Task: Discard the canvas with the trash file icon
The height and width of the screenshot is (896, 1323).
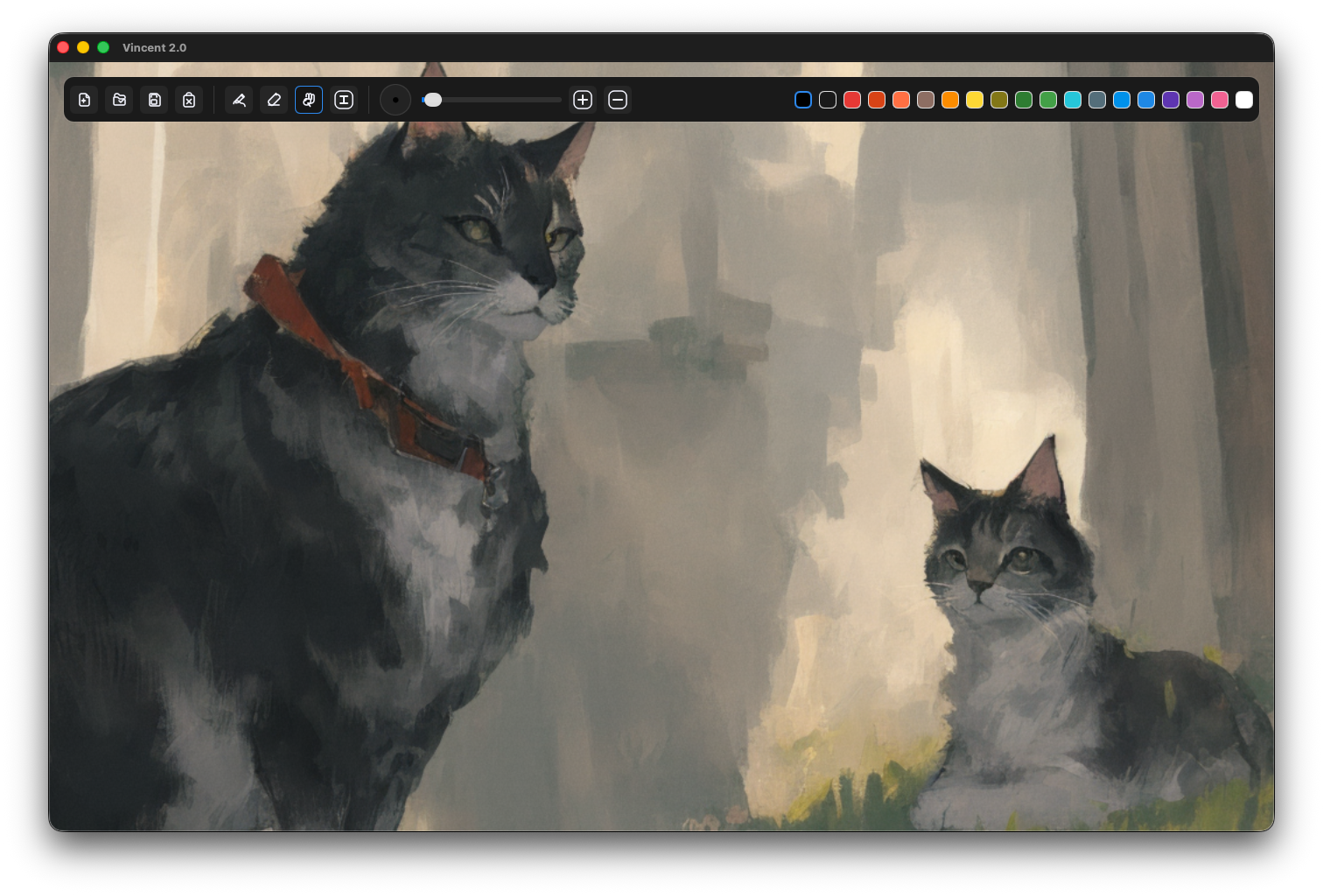Action: click(189, 100)
